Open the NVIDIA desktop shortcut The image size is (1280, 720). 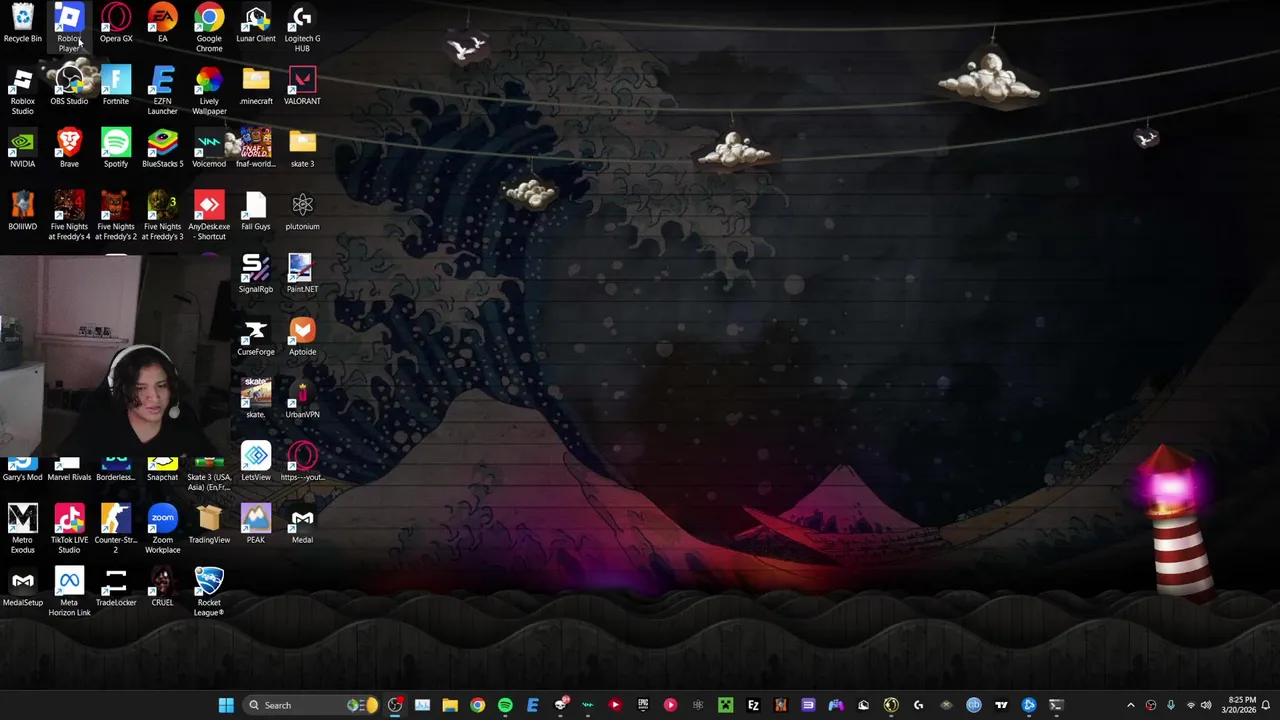click(22, 149)
